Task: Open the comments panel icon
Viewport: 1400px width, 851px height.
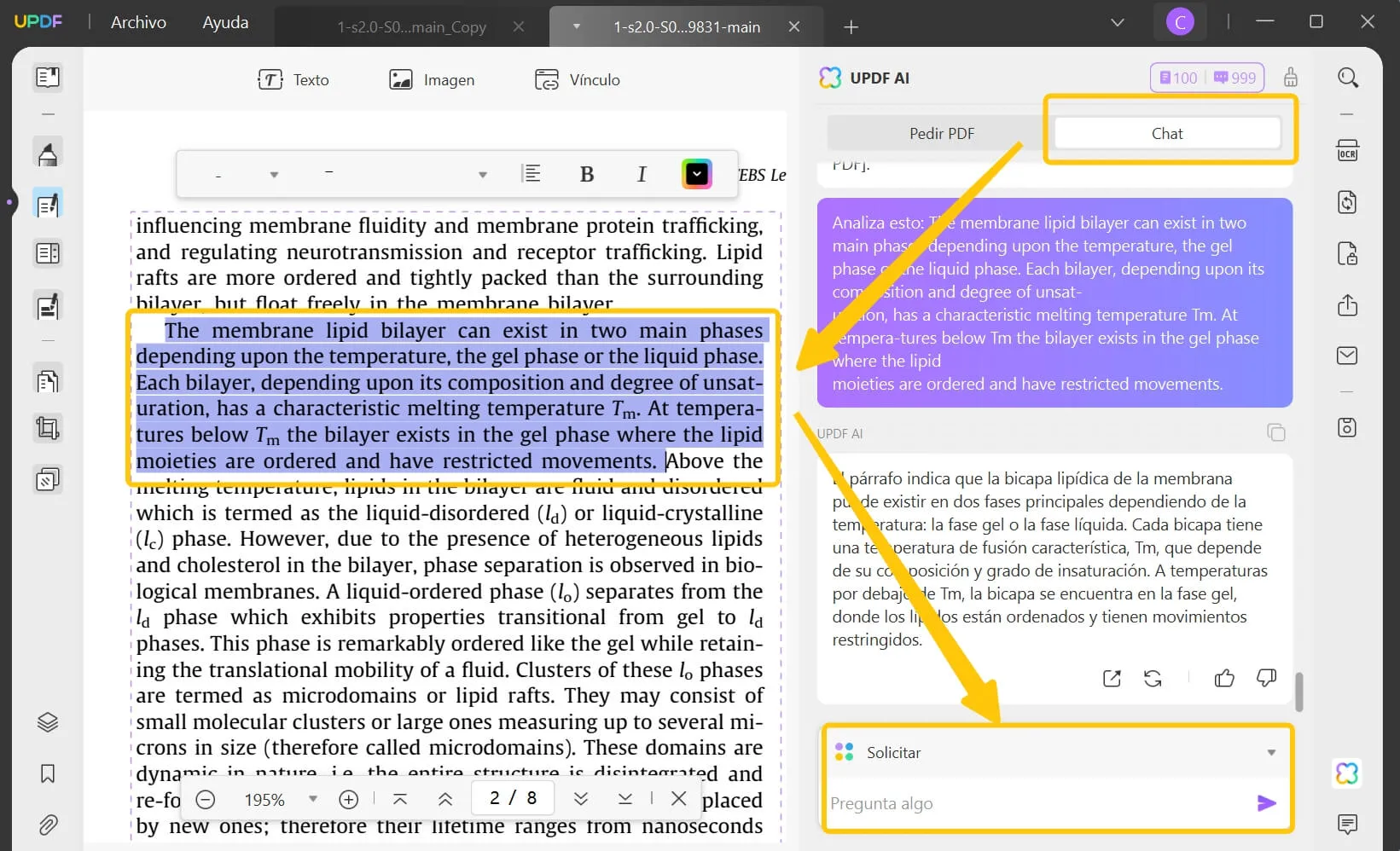Action: click(1348, 824)
